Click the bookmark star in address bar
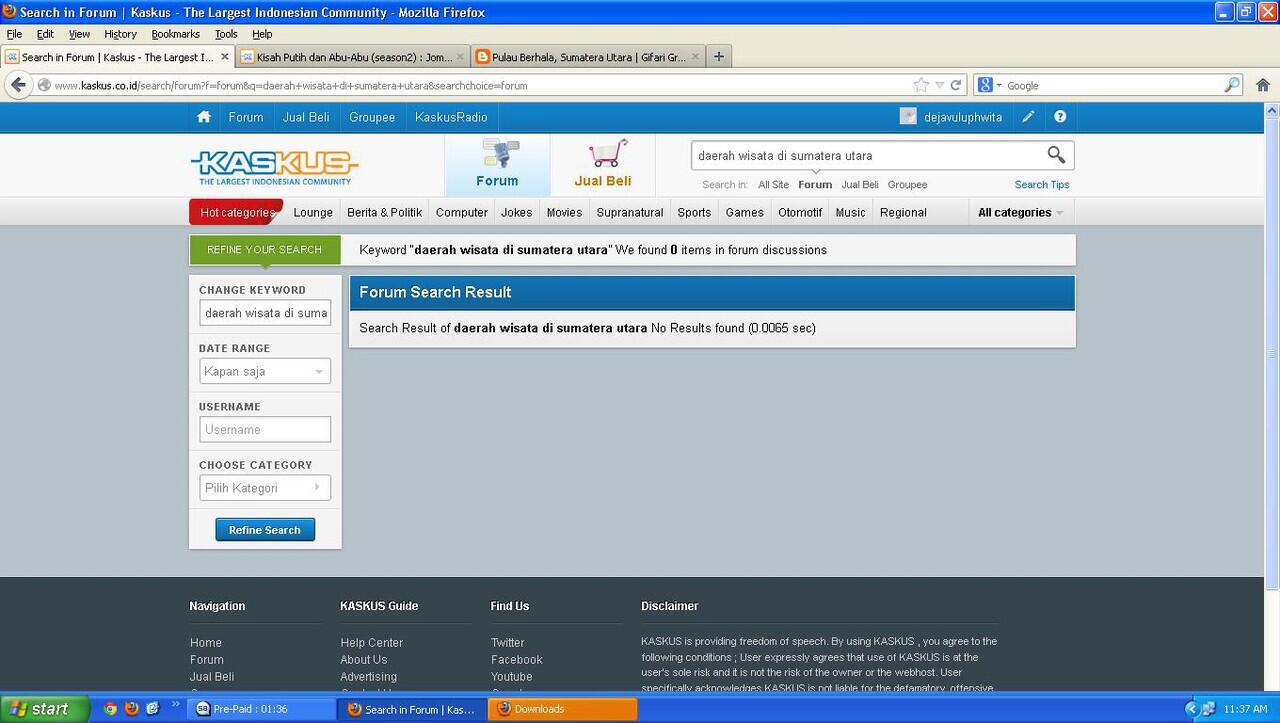Screen dimensions: 1280x723 [921, 85]
